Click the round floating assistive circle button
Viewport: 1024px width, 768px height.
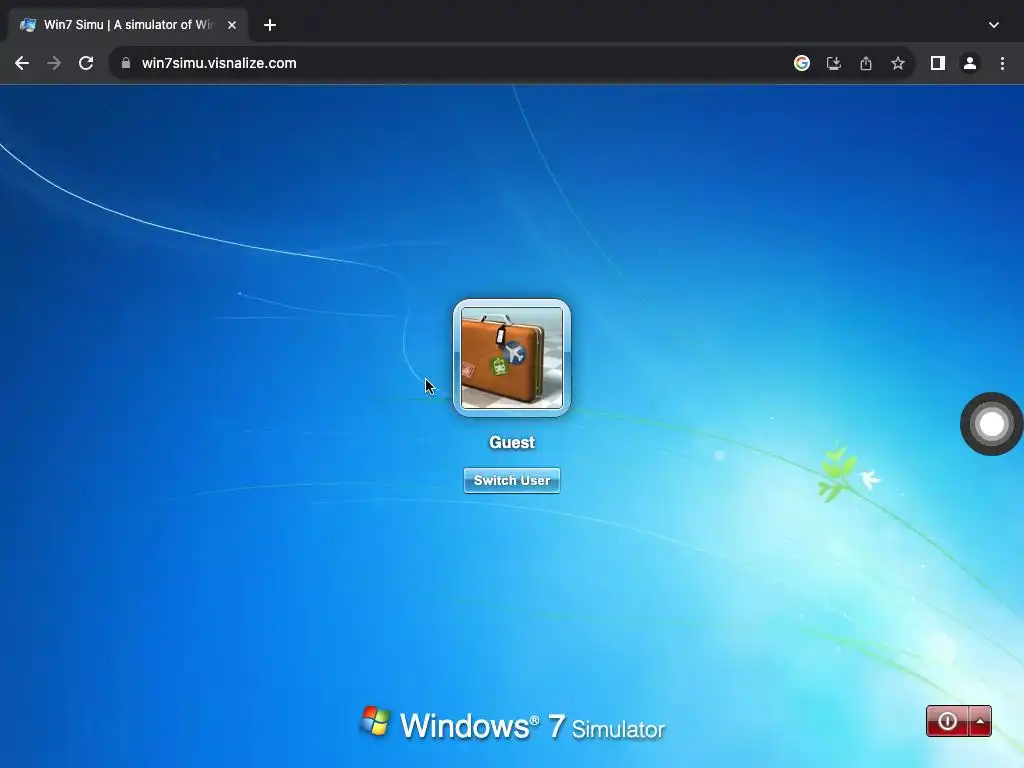pyautogui.click(x=991, y=424)
